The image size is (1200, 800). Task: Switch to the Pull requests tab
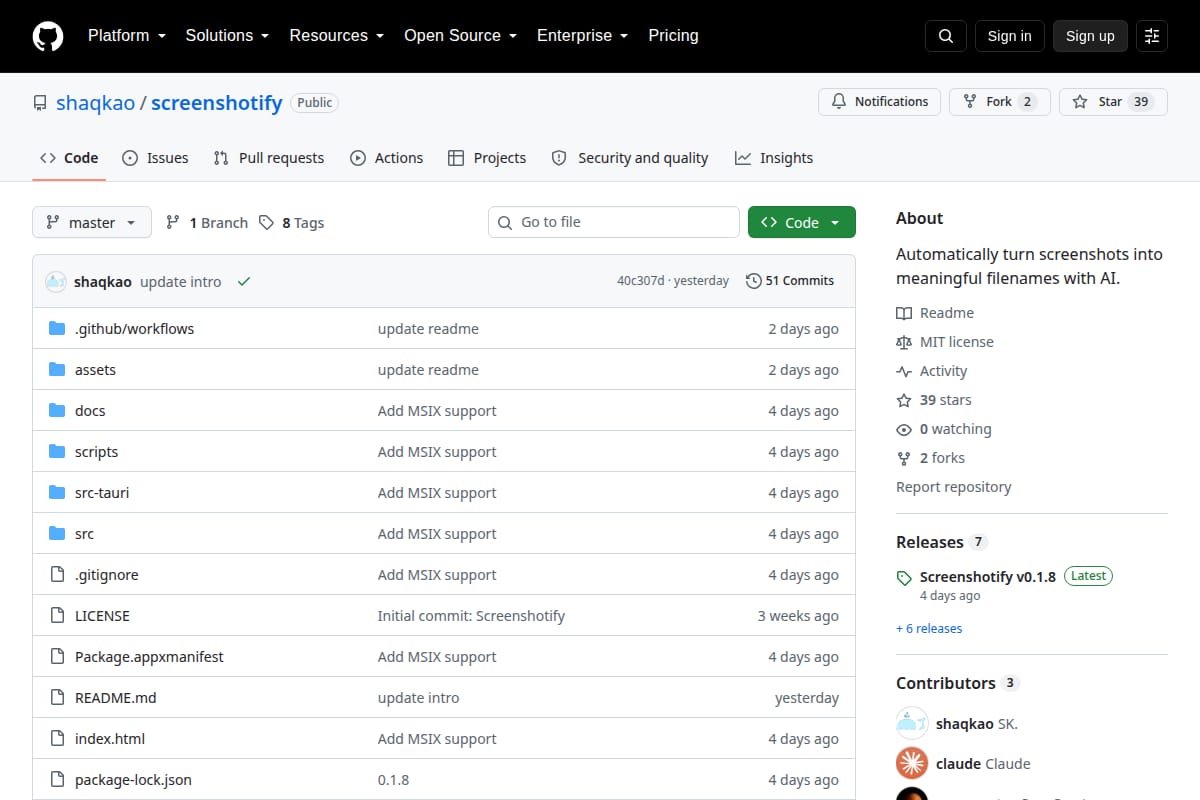pyautogui.click(x=269, y=158)
